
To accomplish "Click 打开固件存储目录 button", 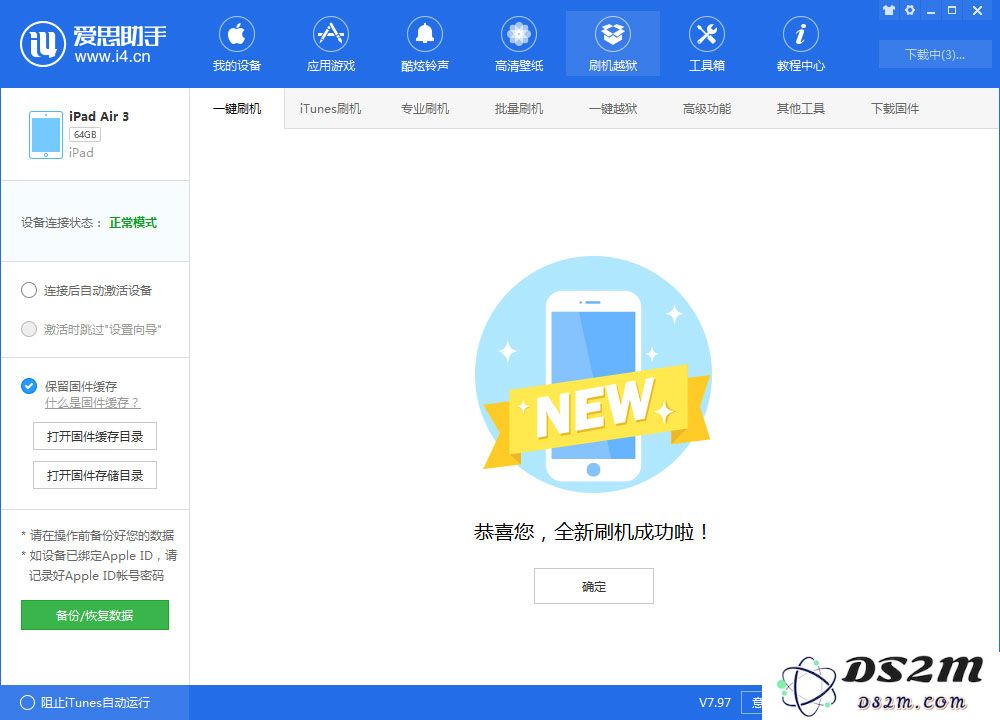I will 94,475.
